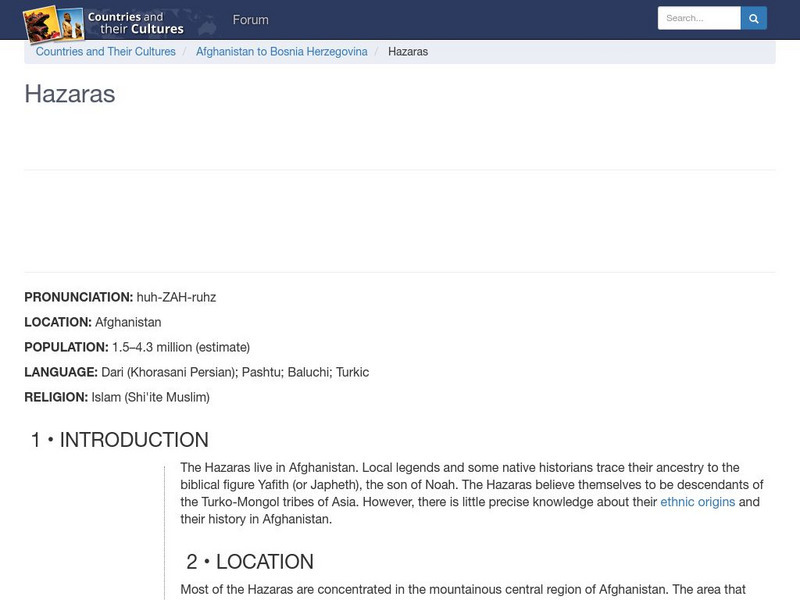Select the LANGUAGE details line
Screen dimensions: 800x600
tap(197, 371)
